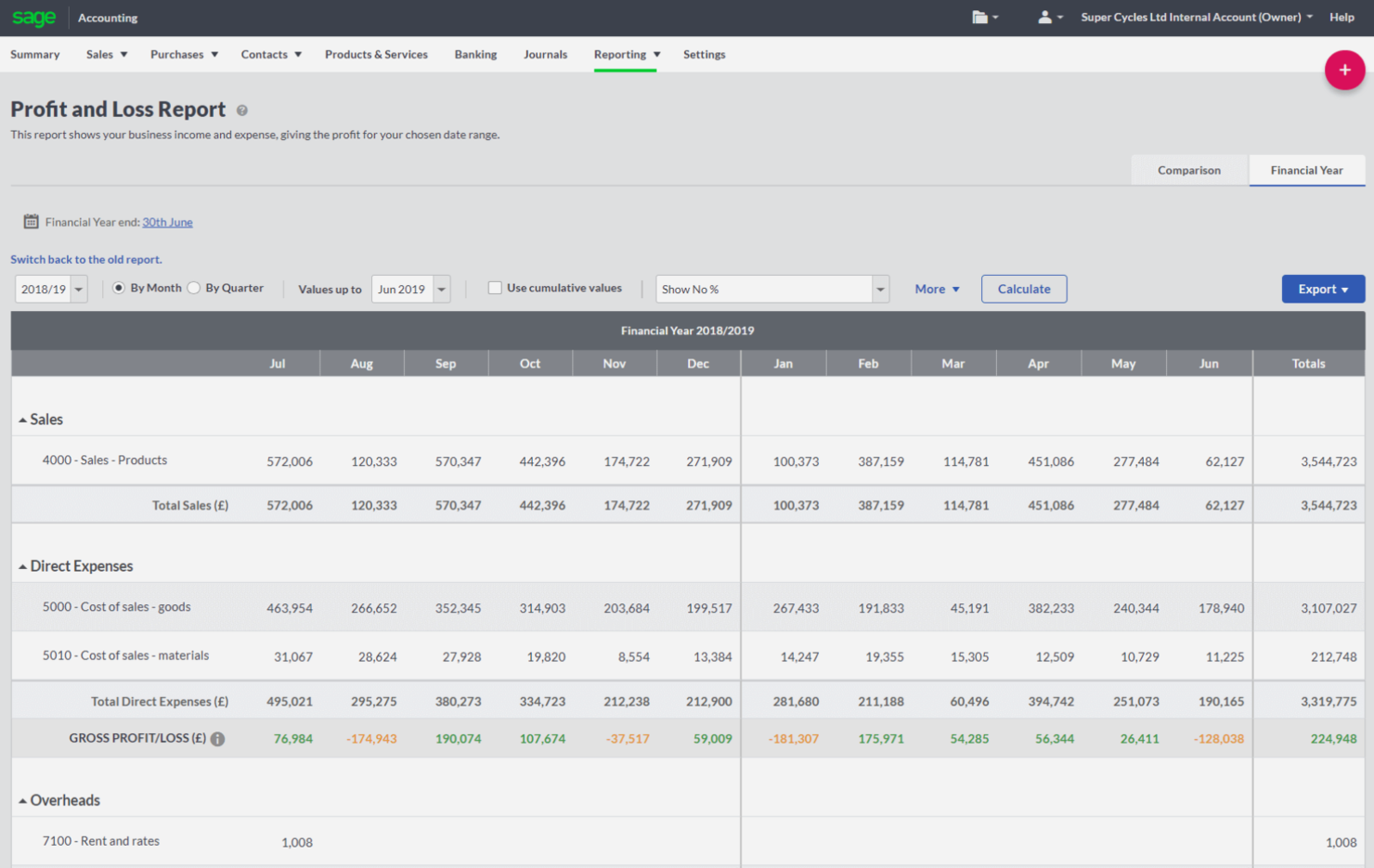The width and height of the screenshot is (1374, 868).
Task: Click the Total Direct Expenses (£) row label
Action: 160,702
